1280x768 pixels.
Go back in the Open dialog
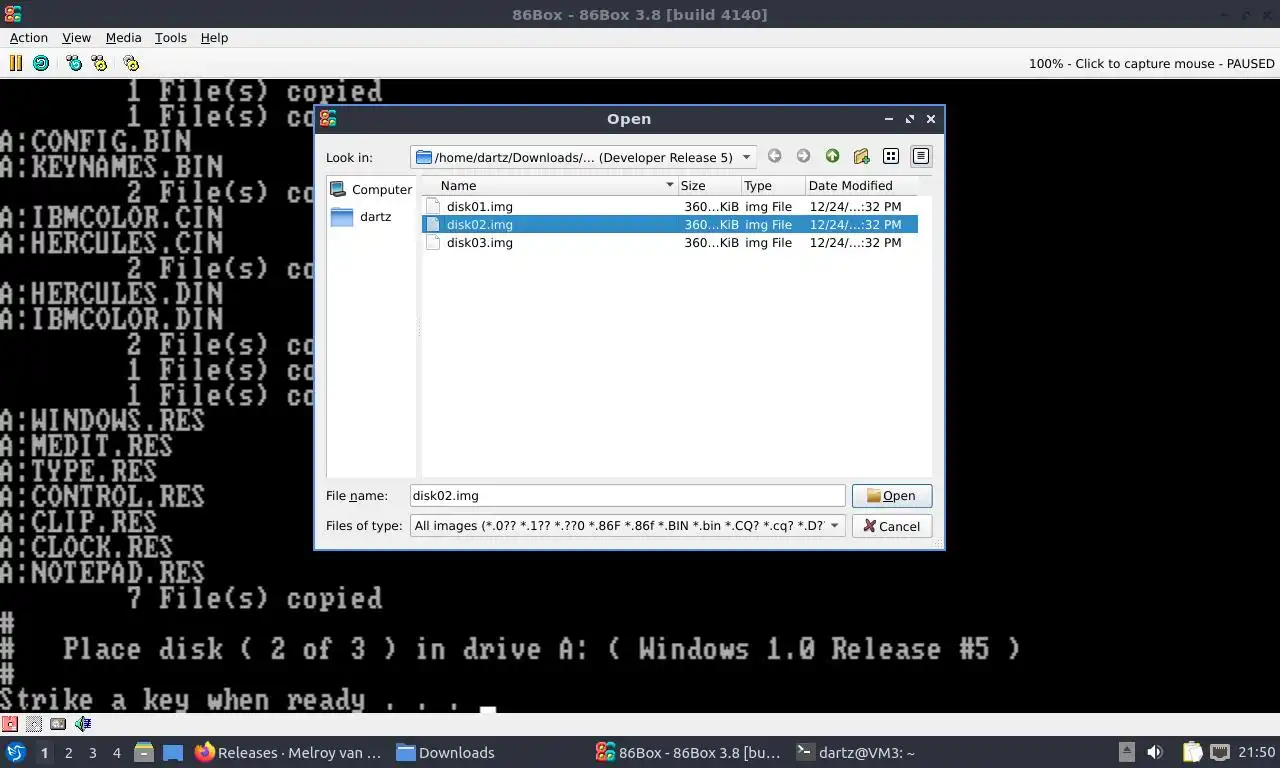point(774,156)
